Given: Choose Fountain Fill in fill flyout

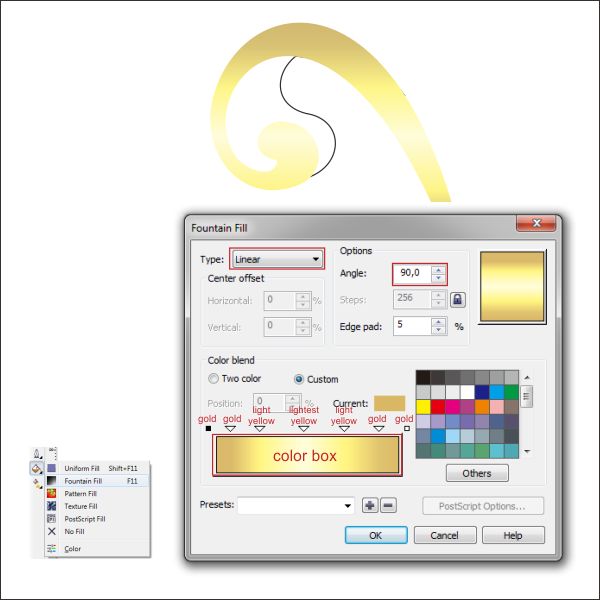Looking at the screenshot, I should point(83,481).
